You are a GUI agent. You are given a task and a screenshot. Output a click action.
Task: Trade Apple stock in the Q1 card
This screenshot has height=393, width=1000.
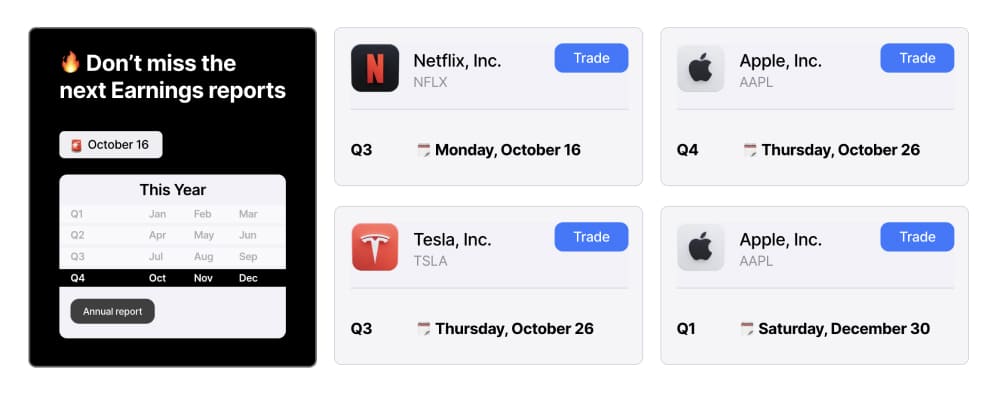(917, 237)
